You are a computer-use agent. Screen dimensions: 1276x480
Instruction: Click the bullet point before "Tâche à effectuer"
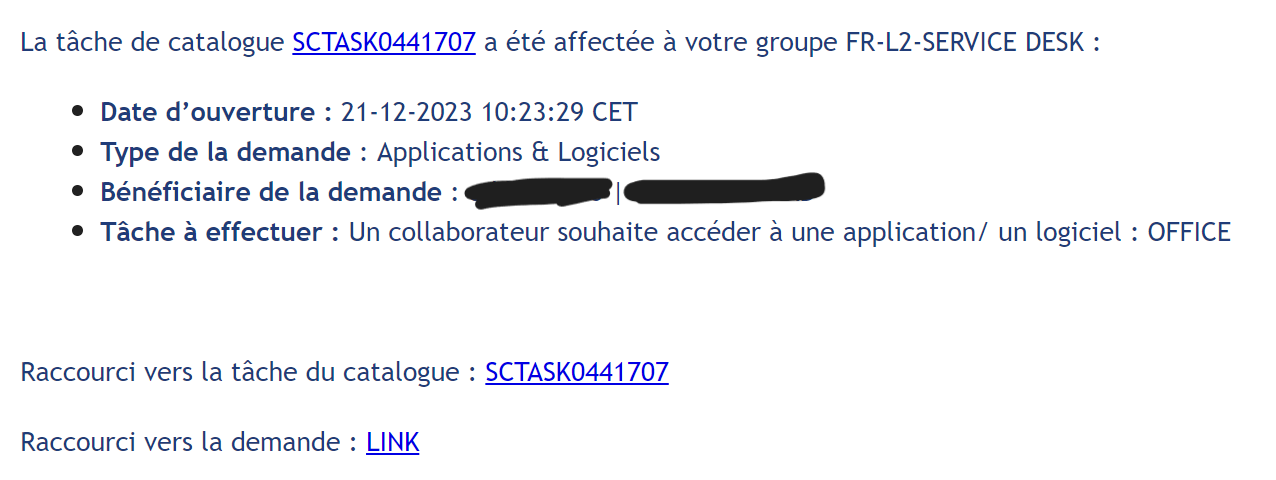click(78, 232)
